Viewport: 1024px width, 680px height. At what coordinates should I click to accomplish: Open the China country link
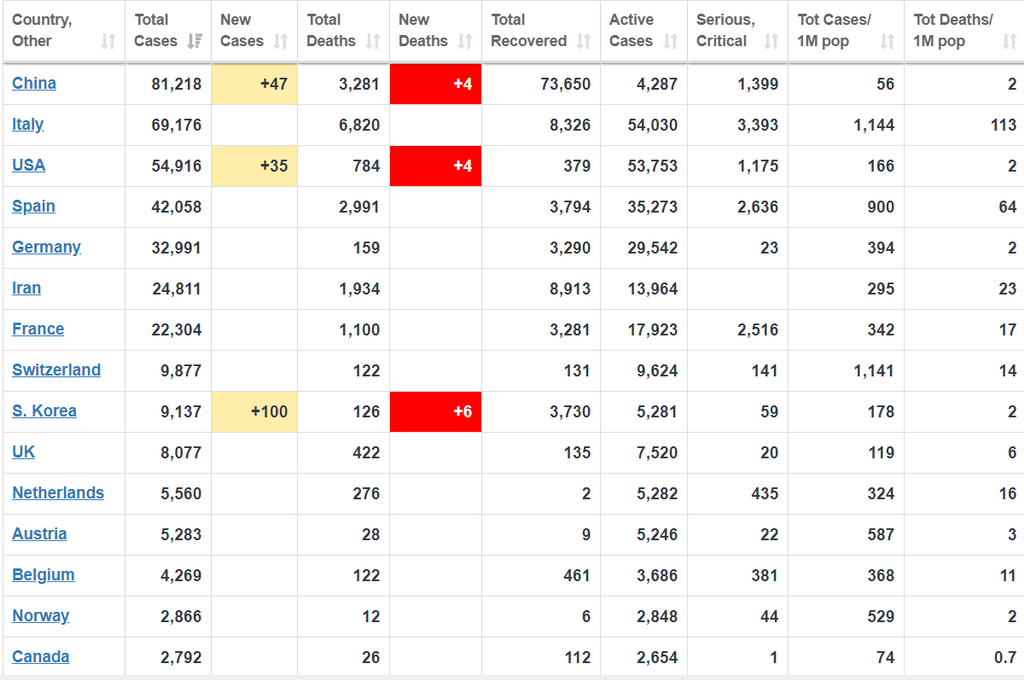coord(34,84)
